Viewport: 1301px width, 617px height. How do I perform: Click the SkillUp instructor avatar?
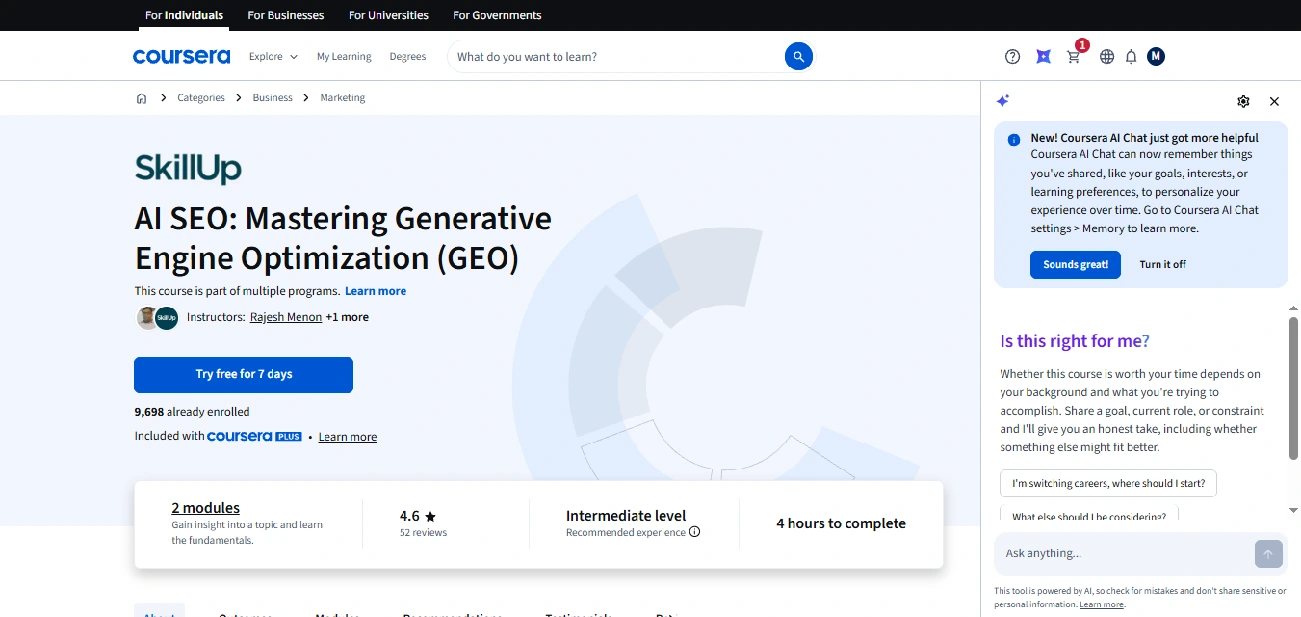(166, 318)
